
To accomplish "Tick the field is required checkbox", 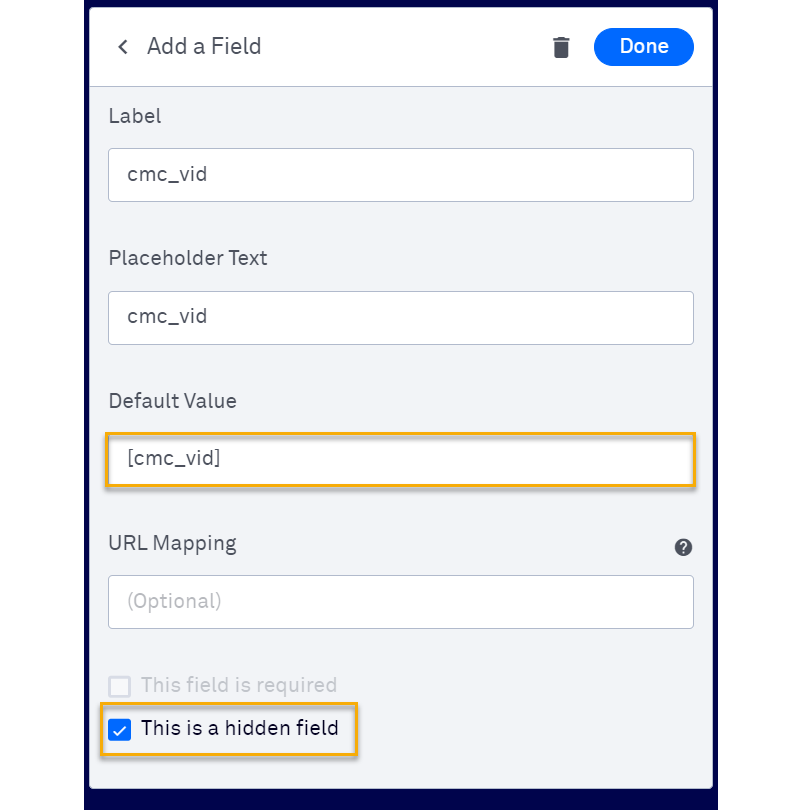I will (x=120, y=686).
